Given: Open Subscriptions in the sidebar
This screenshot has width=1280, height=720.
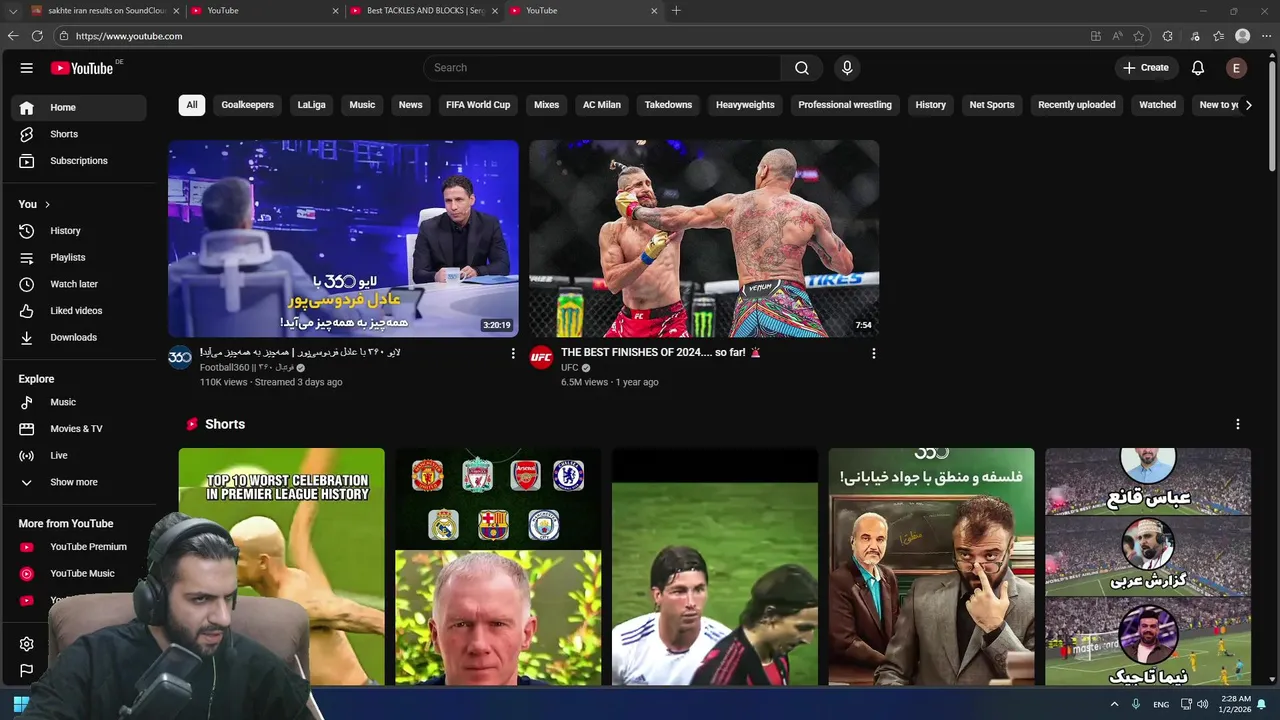Looking at the screenshot, I should tap(78, 161).
